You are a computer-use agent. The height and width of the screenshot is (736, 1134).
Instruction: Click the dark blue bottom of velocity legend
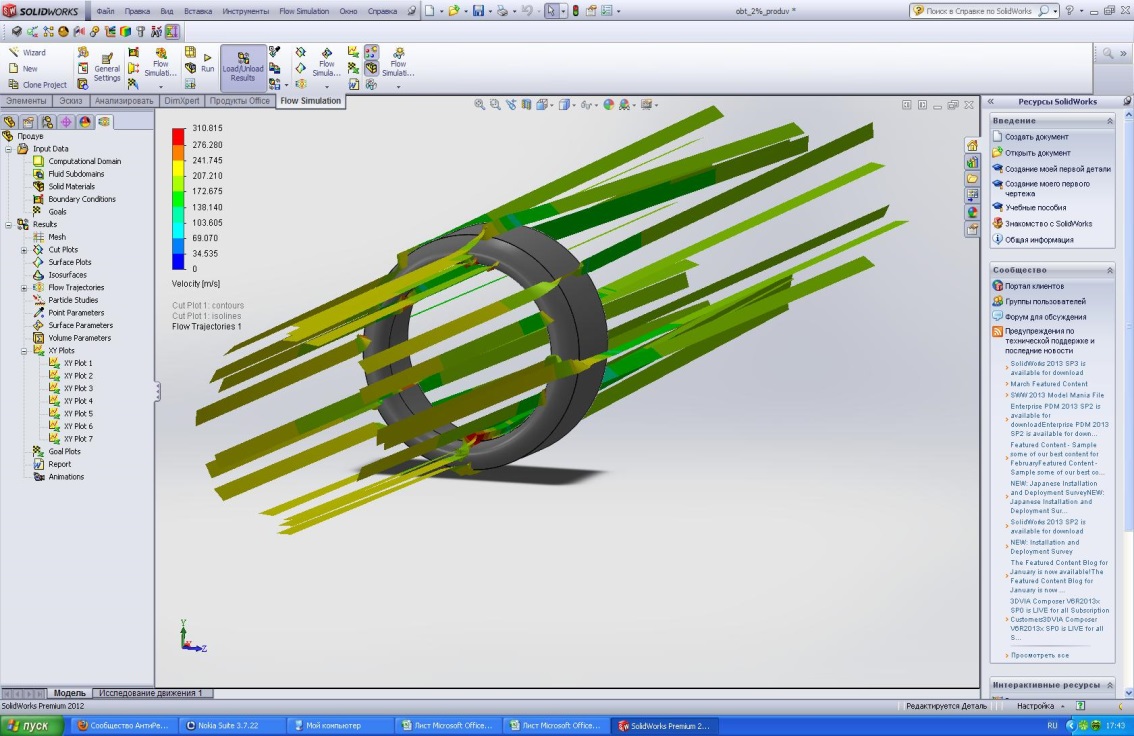tap(178, 262)
